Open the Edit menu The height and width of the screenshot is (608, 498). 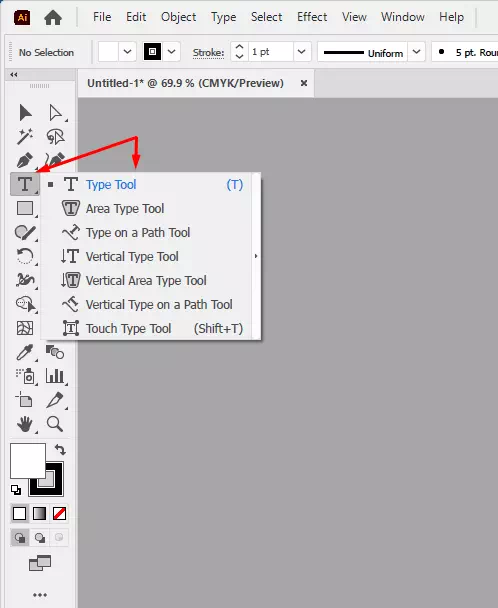(x=136, y=17)
